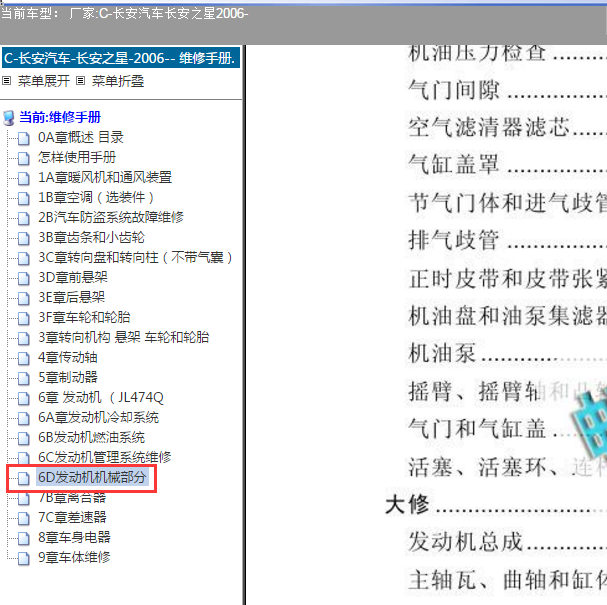Open 8章车身电器 chapter
Screen dimensions: 607x605
point(74,537)
